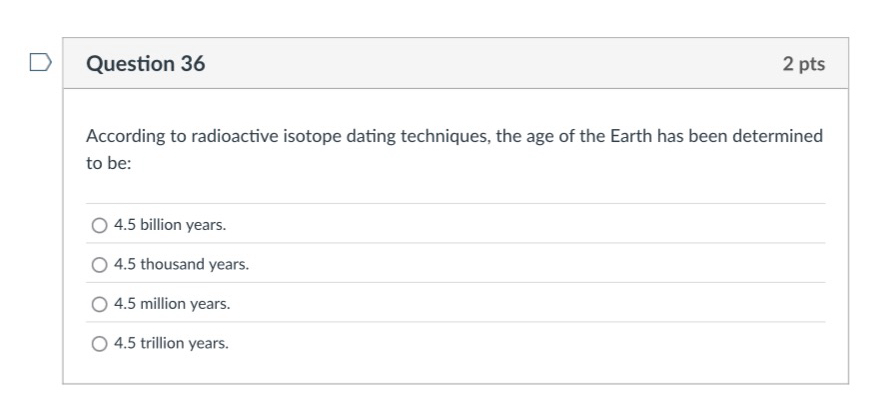This screenshot has width=883, height=409.
Task: Click the '4.5 thousand years.' answer text
Action: click(x=181, y=265)
